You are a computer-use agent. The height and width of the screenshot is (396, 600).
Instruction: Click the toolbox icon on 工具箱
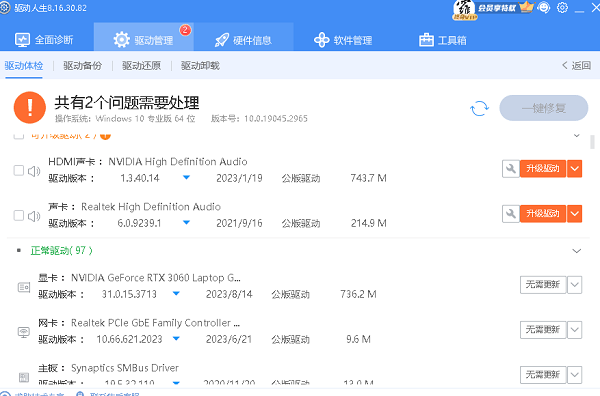tap(426, 40)
